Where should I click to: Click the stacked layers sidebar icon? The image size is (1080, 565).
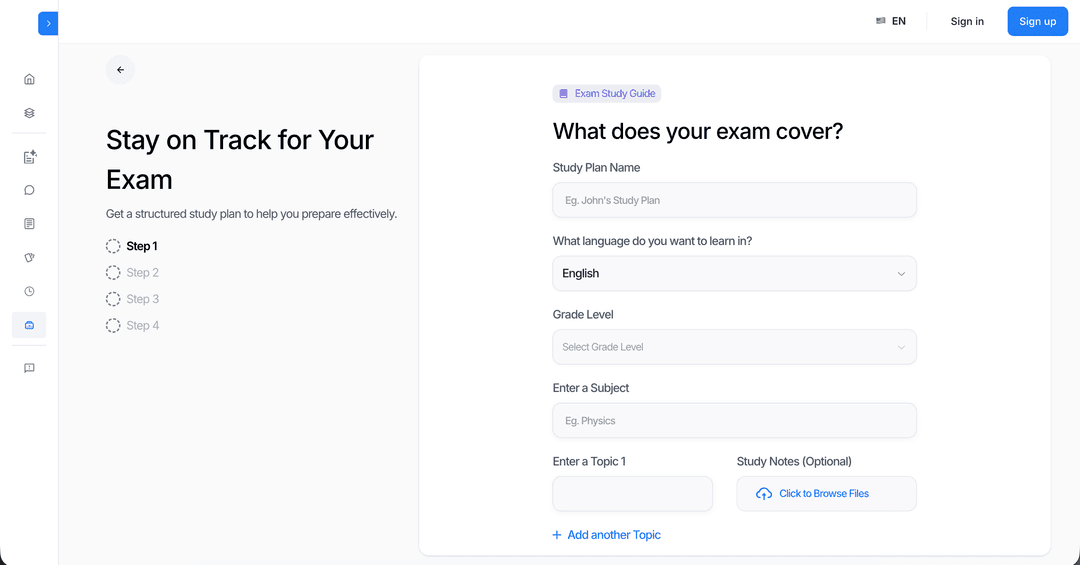[x=29, y=113]
